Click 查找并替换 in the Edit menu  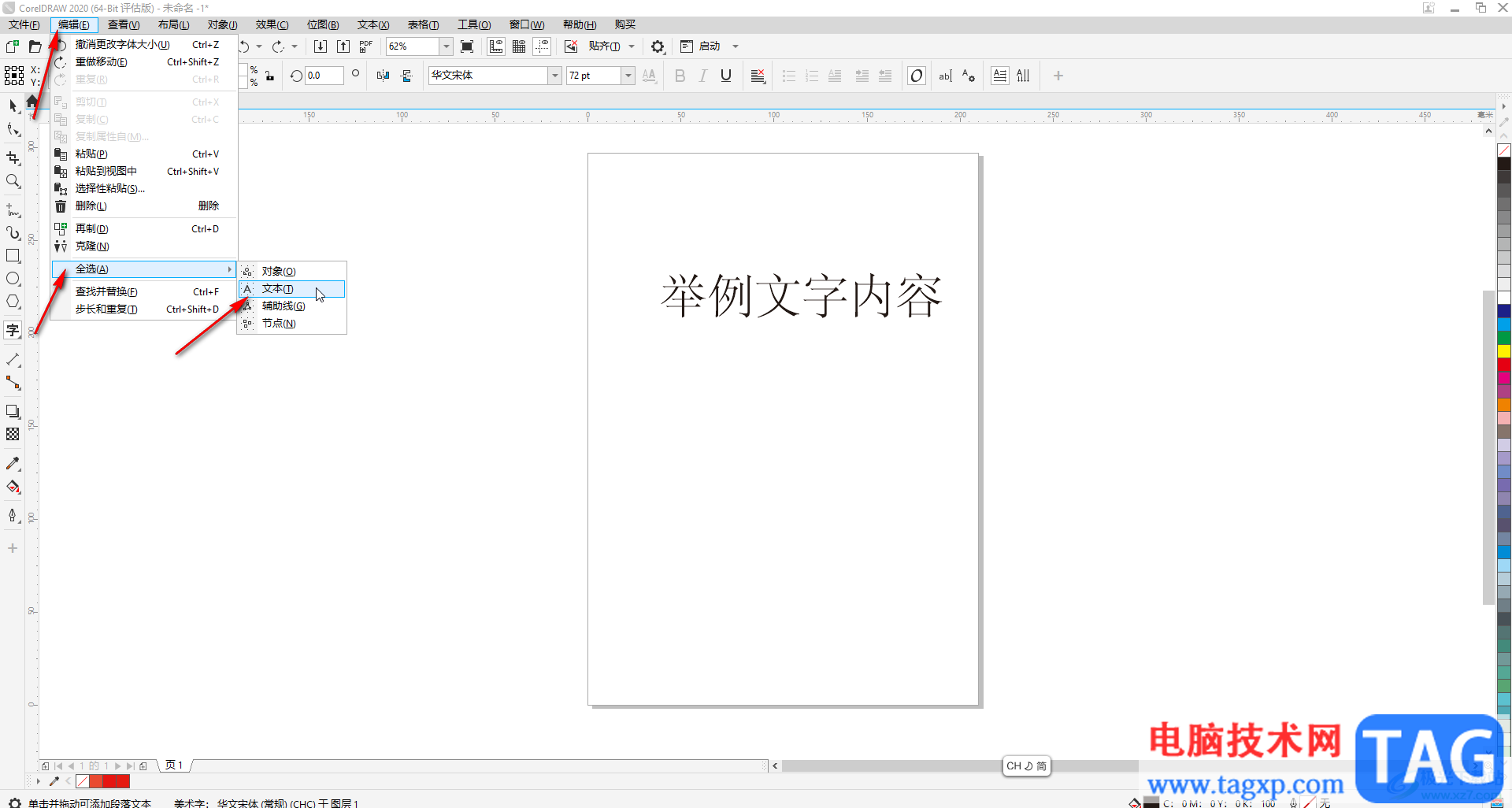(144, 292)
